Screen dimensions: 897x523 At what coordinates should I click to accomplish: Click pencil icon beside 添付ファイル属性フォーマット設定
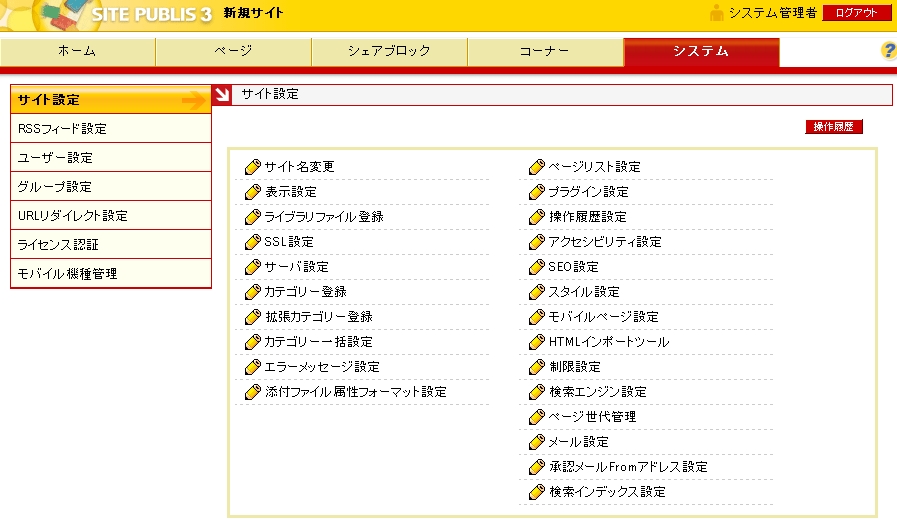253,392
